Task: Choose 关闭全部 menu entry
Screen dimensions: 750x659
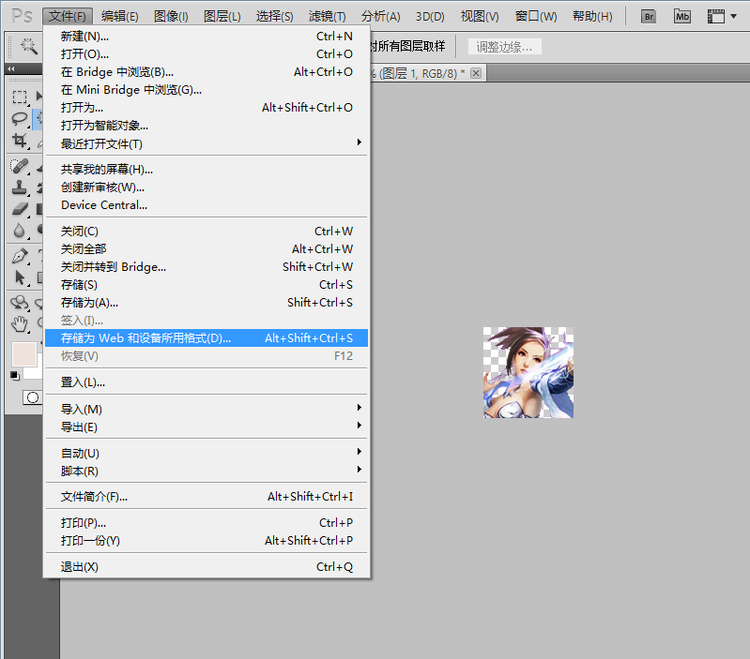Action: (206, 249)
